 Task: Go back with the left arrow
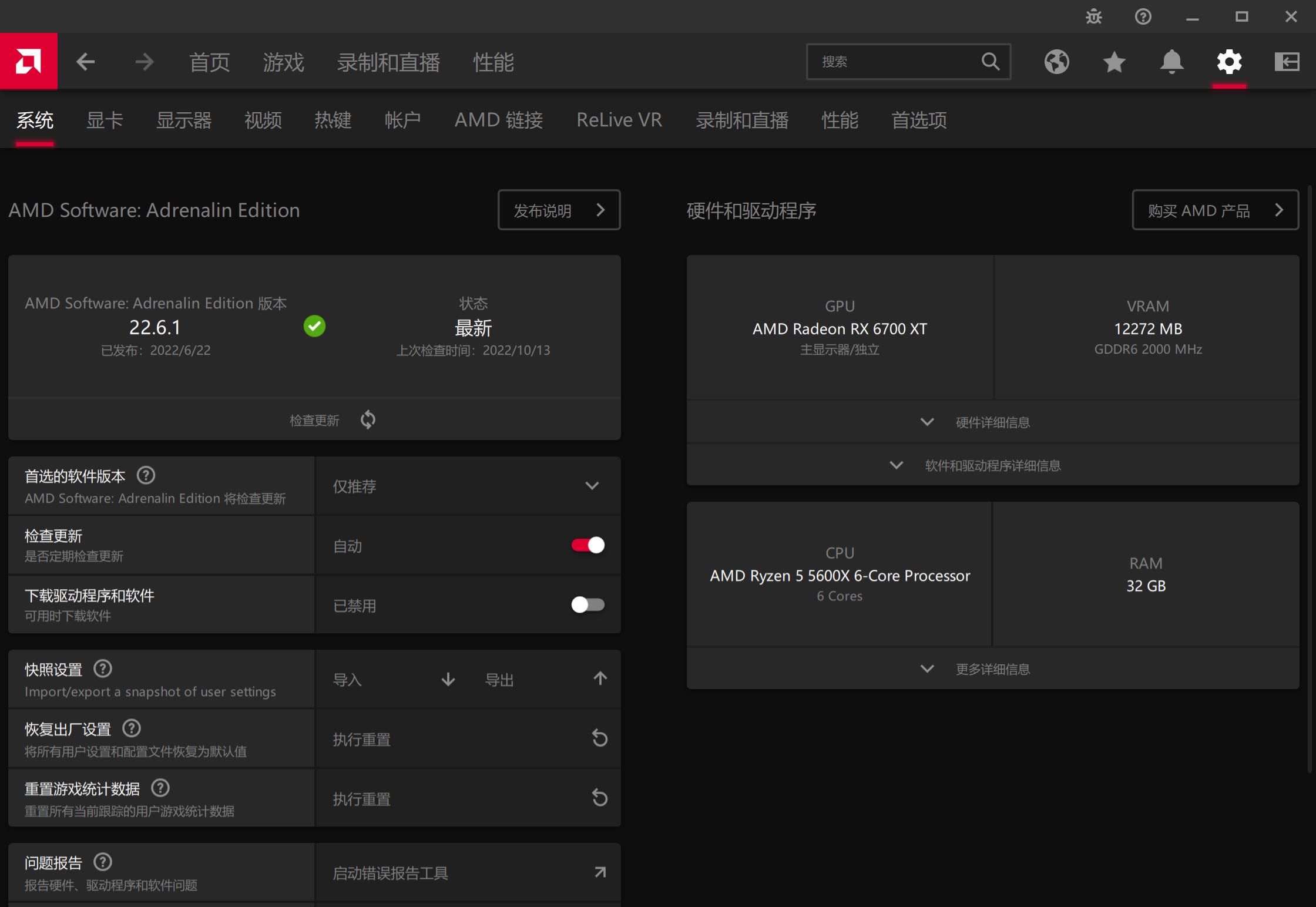[86, 62]
